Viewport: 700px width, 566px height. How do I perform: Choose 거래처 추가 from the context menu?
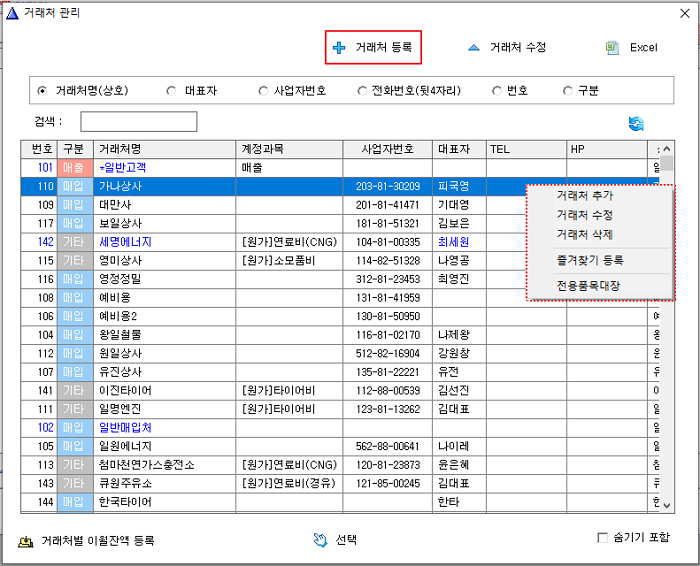tap(585, 196)
